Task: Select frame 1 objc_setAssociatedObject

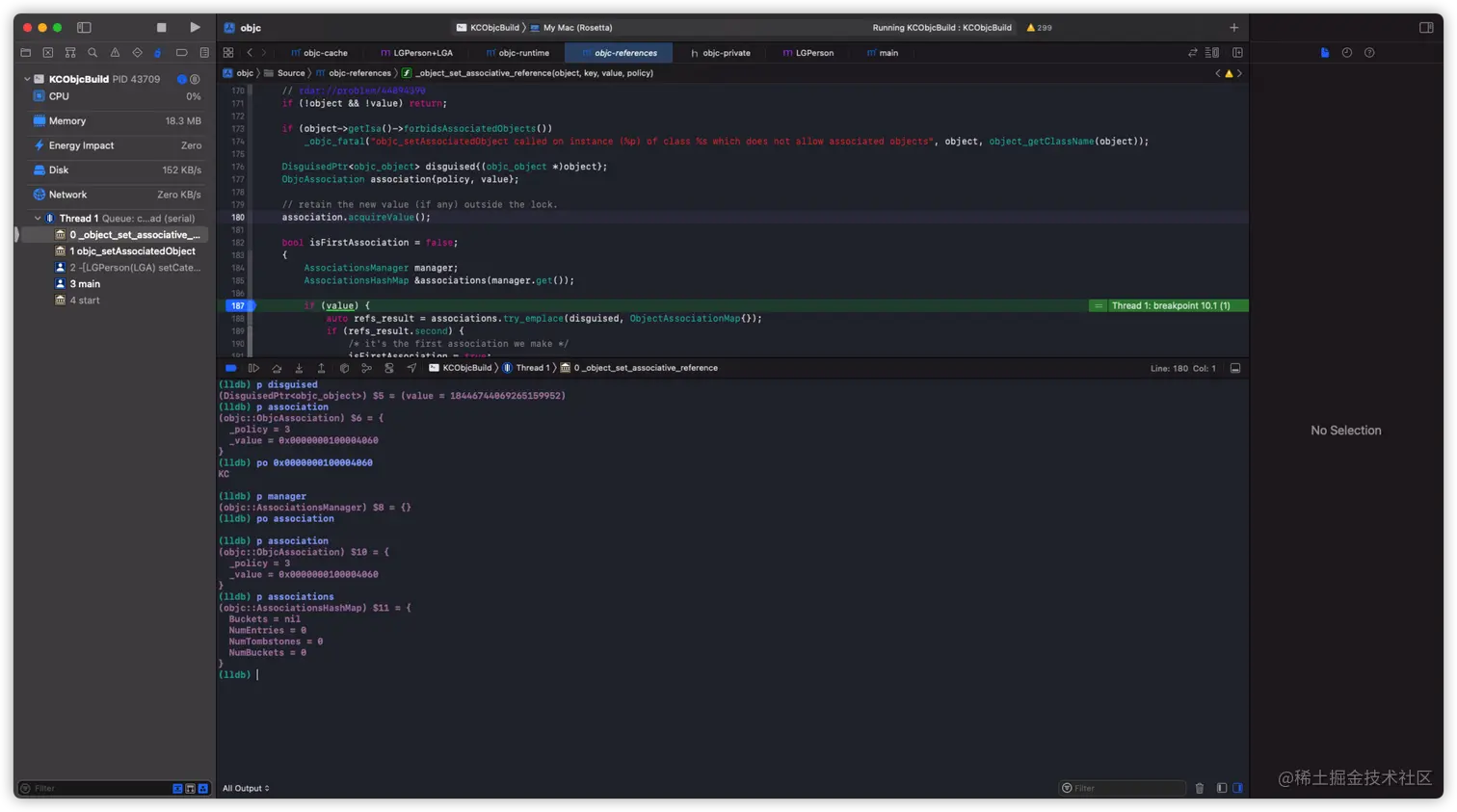Action: 125,251
